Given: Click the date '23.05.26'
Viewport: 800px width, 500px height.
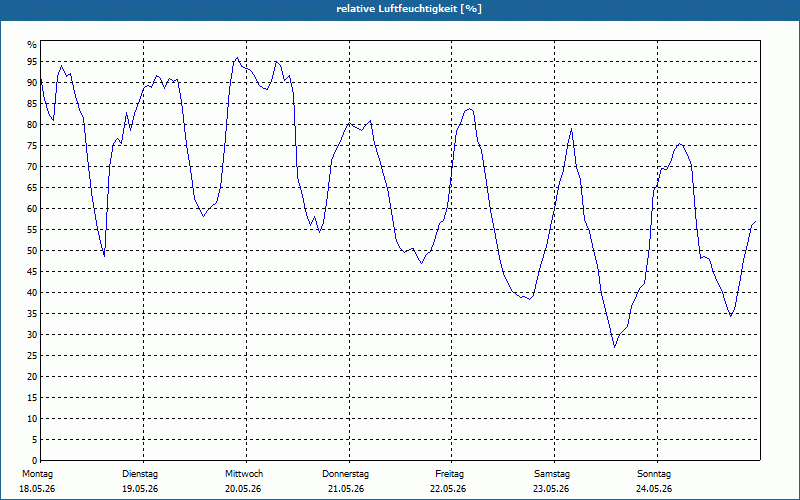Looking at the screenshot, I should click(552, 489).
